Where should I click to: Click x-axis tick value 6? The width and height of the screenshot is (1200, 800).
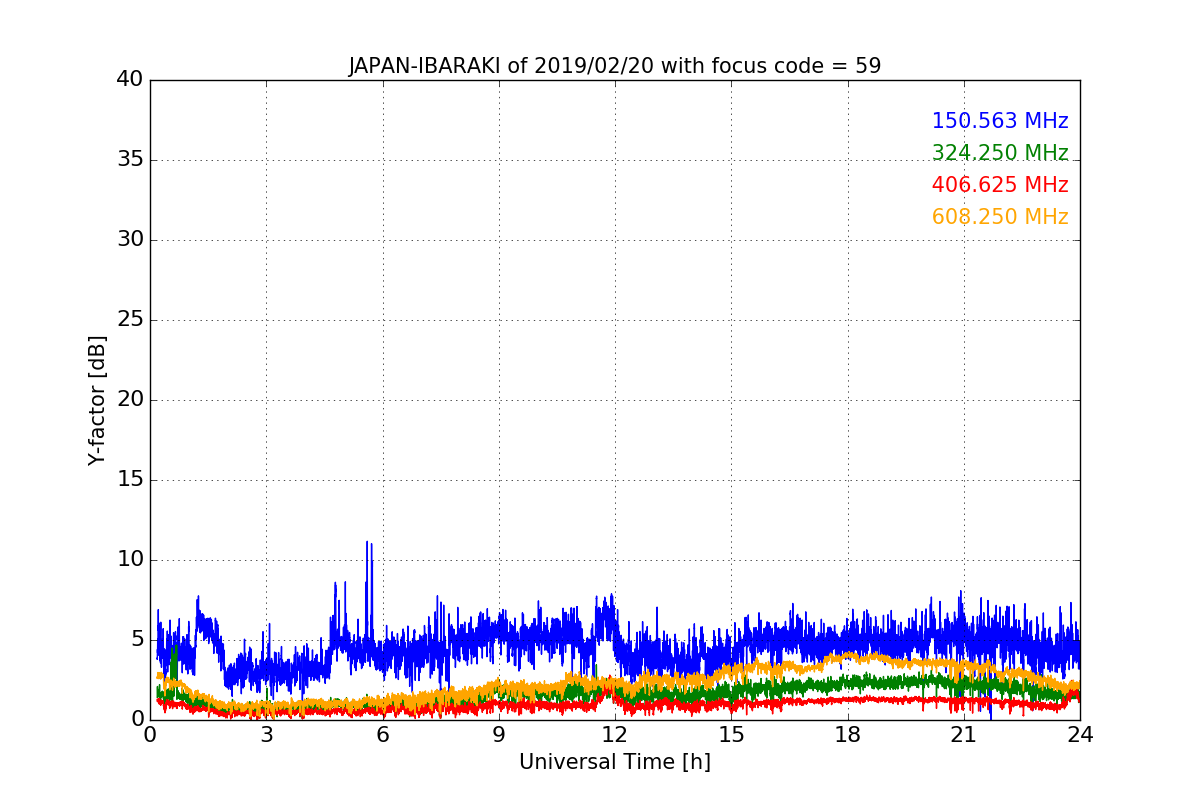383,735
